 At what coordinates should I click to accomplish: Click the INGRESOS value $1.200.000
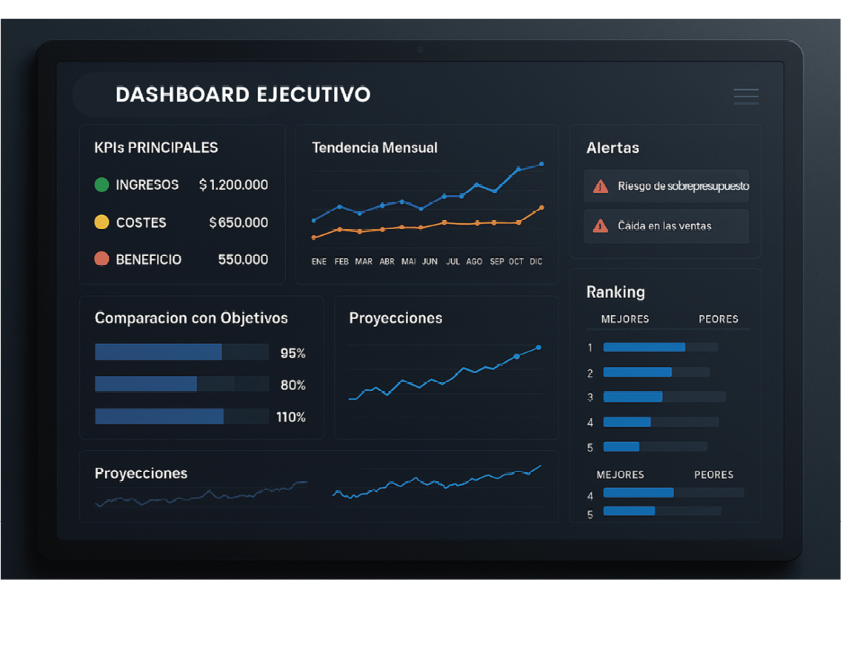click(233, 185)
